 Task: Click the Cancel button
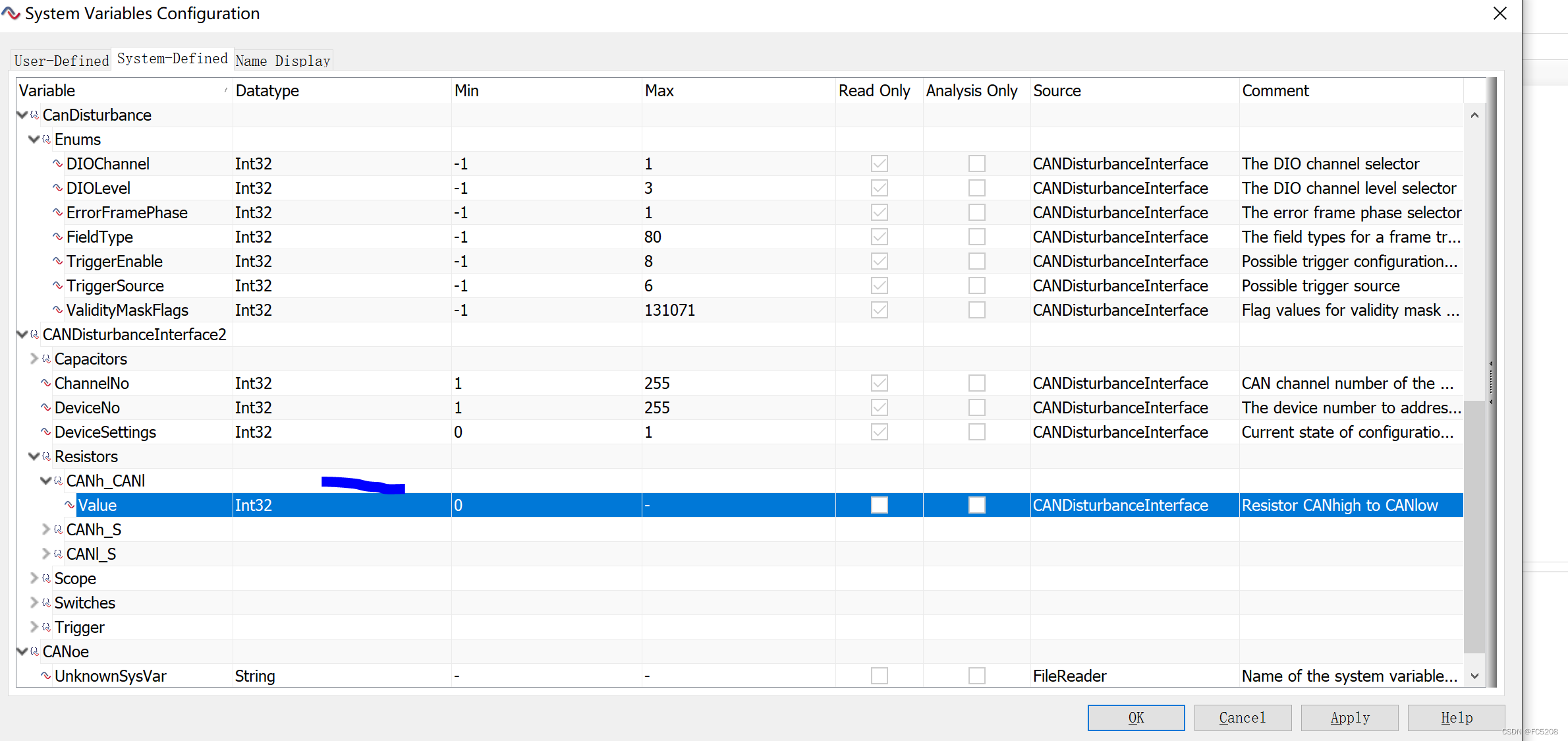coord(1242,717)
